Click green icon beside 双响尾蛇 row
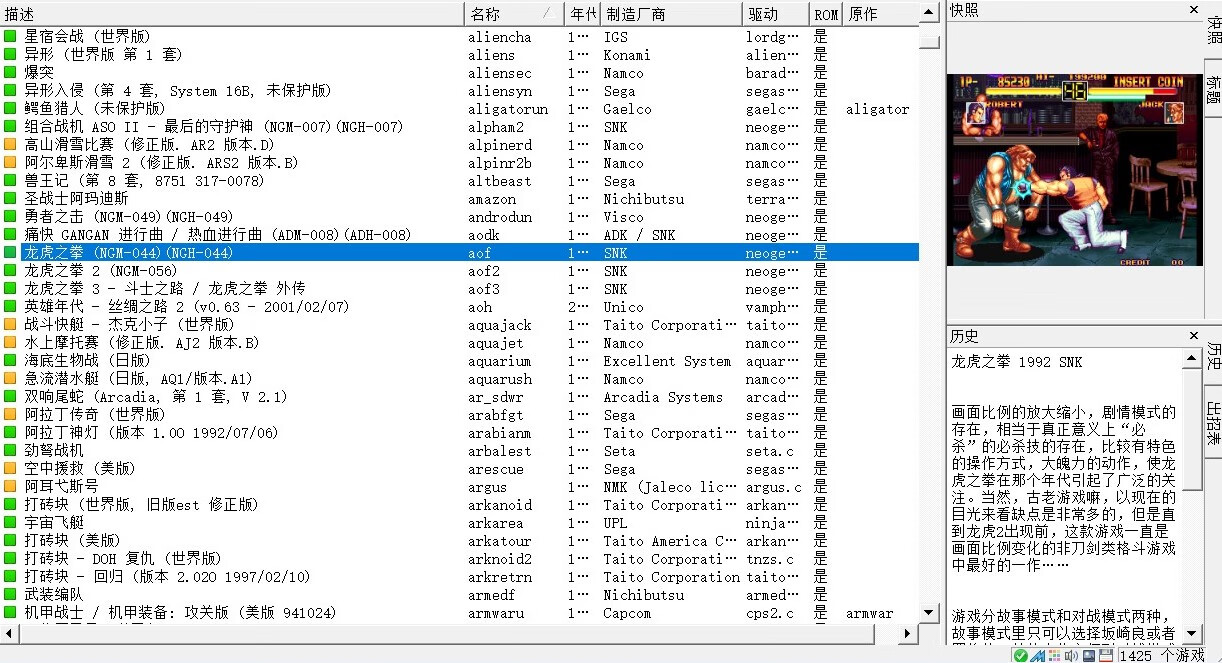Screen dimensions: 1222x663 (x=11, y=397)
